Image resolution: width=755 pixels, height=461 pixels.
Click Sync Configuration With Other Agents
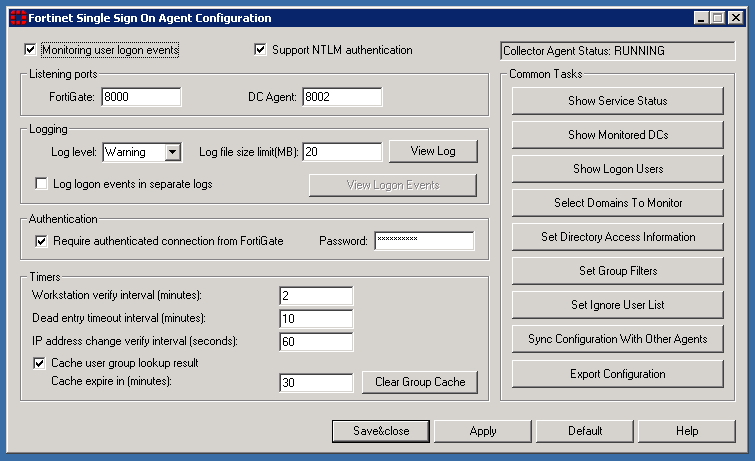(618, 339)
